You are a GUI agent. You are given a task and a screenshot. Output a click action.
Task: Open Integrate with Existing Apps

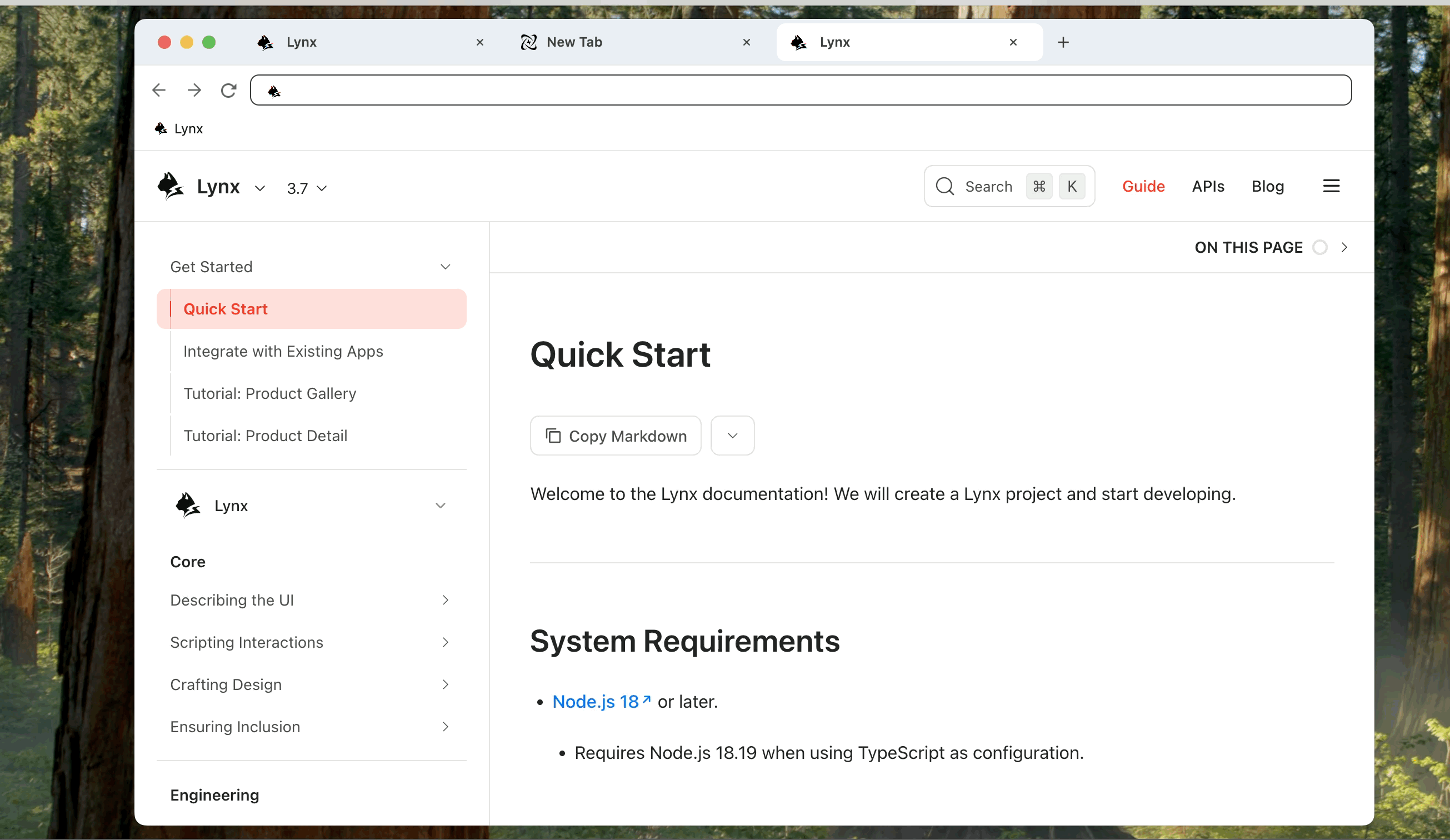[283, 352]
